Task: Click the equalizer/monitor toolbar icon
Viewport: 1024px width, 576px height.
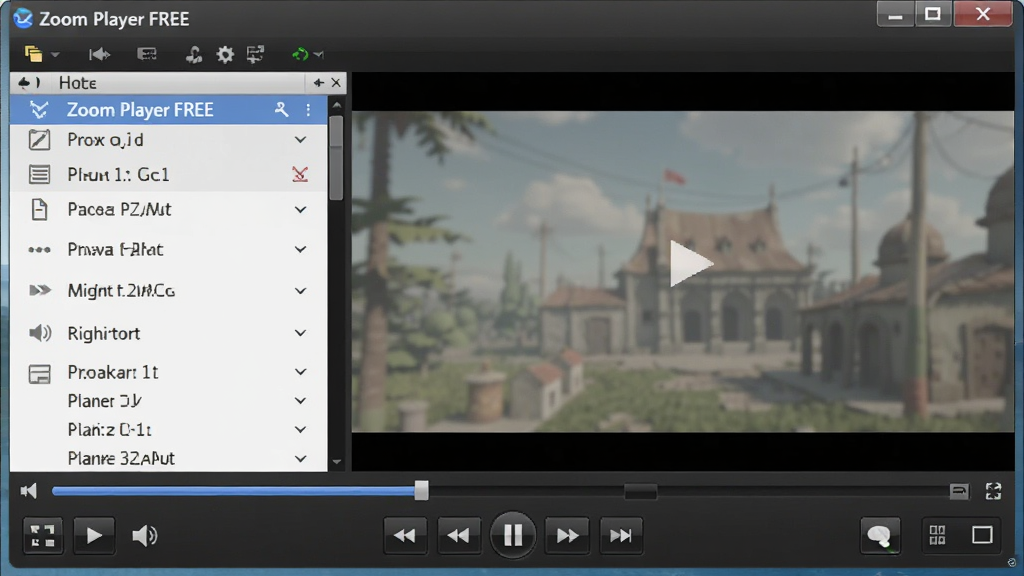Action: point(255,54)
